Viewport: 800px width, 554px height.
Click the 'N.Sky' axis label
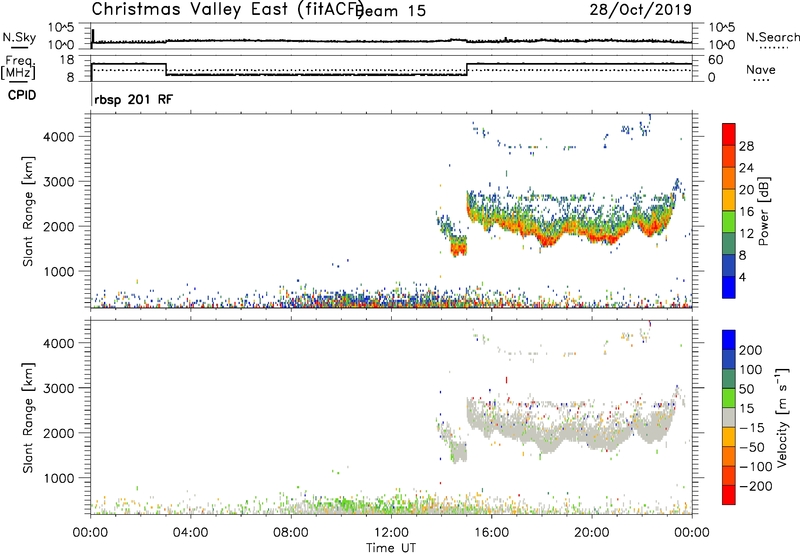pos(19,37)
